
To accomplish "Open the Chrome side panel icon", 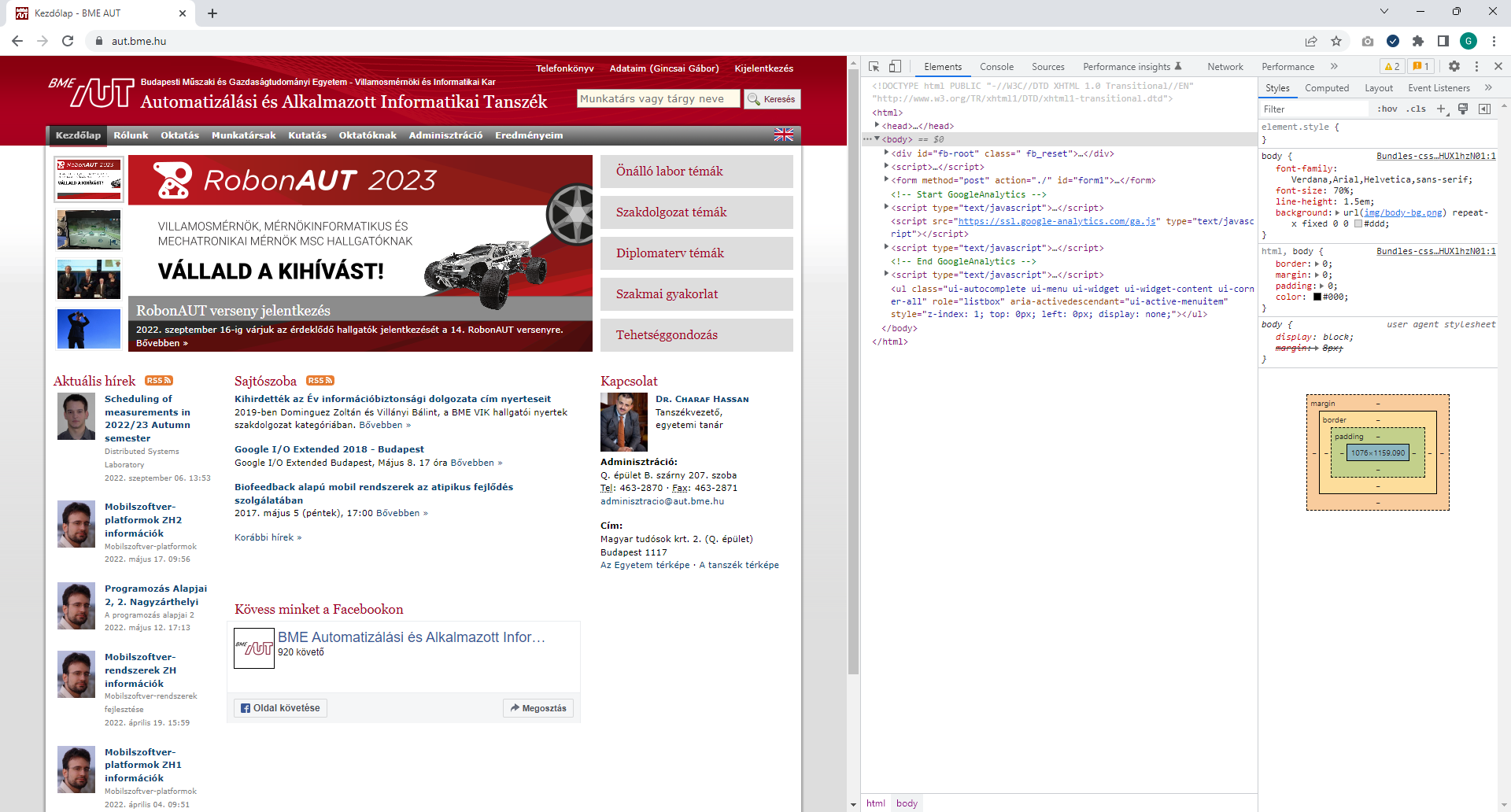I will [1443, 41].
